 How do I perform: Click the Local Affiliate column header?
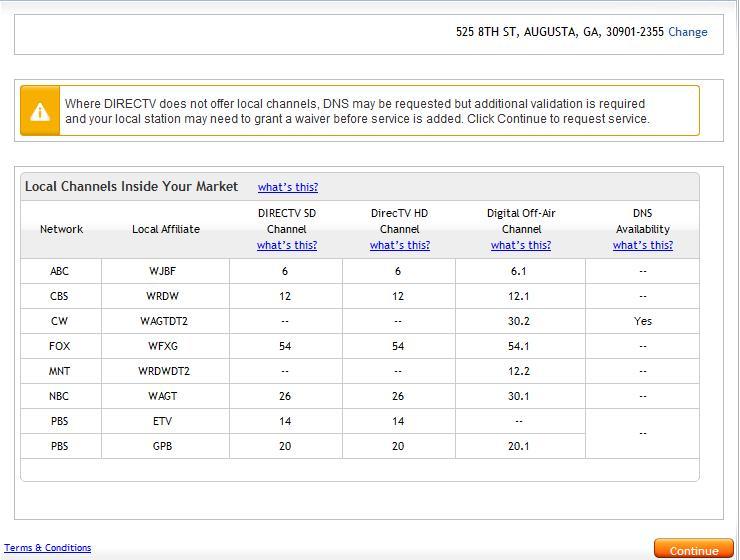[x=166, y=229]
